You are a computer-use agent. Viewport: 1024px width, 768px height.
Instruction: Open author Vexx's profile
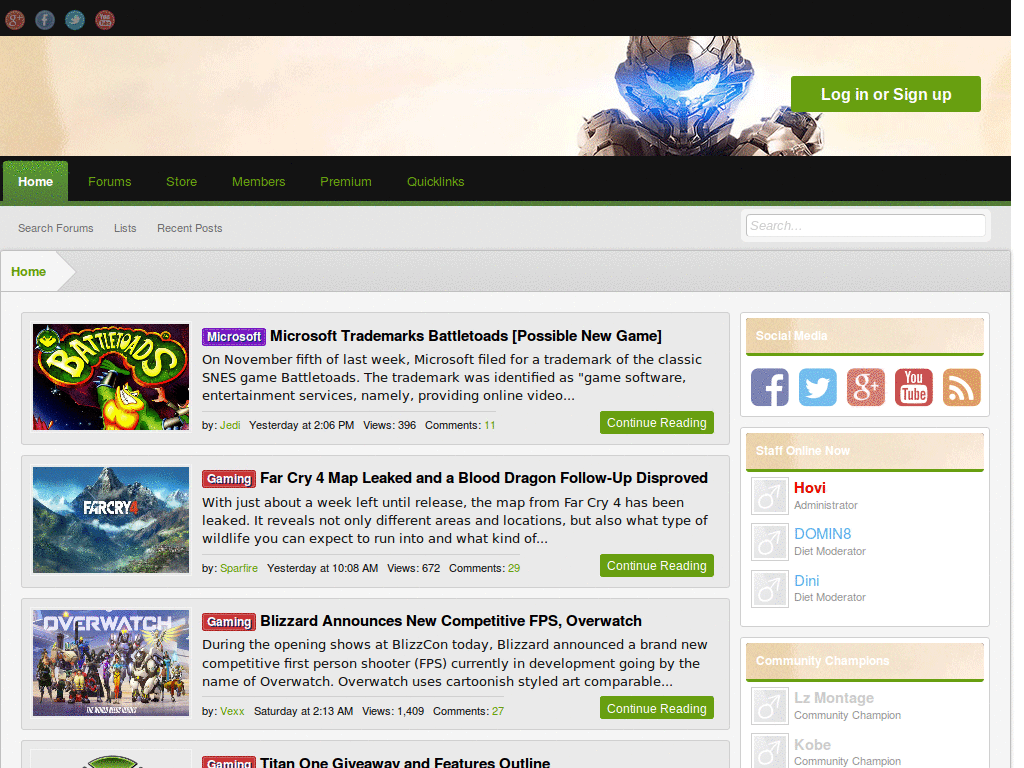(x=232, y=711)
